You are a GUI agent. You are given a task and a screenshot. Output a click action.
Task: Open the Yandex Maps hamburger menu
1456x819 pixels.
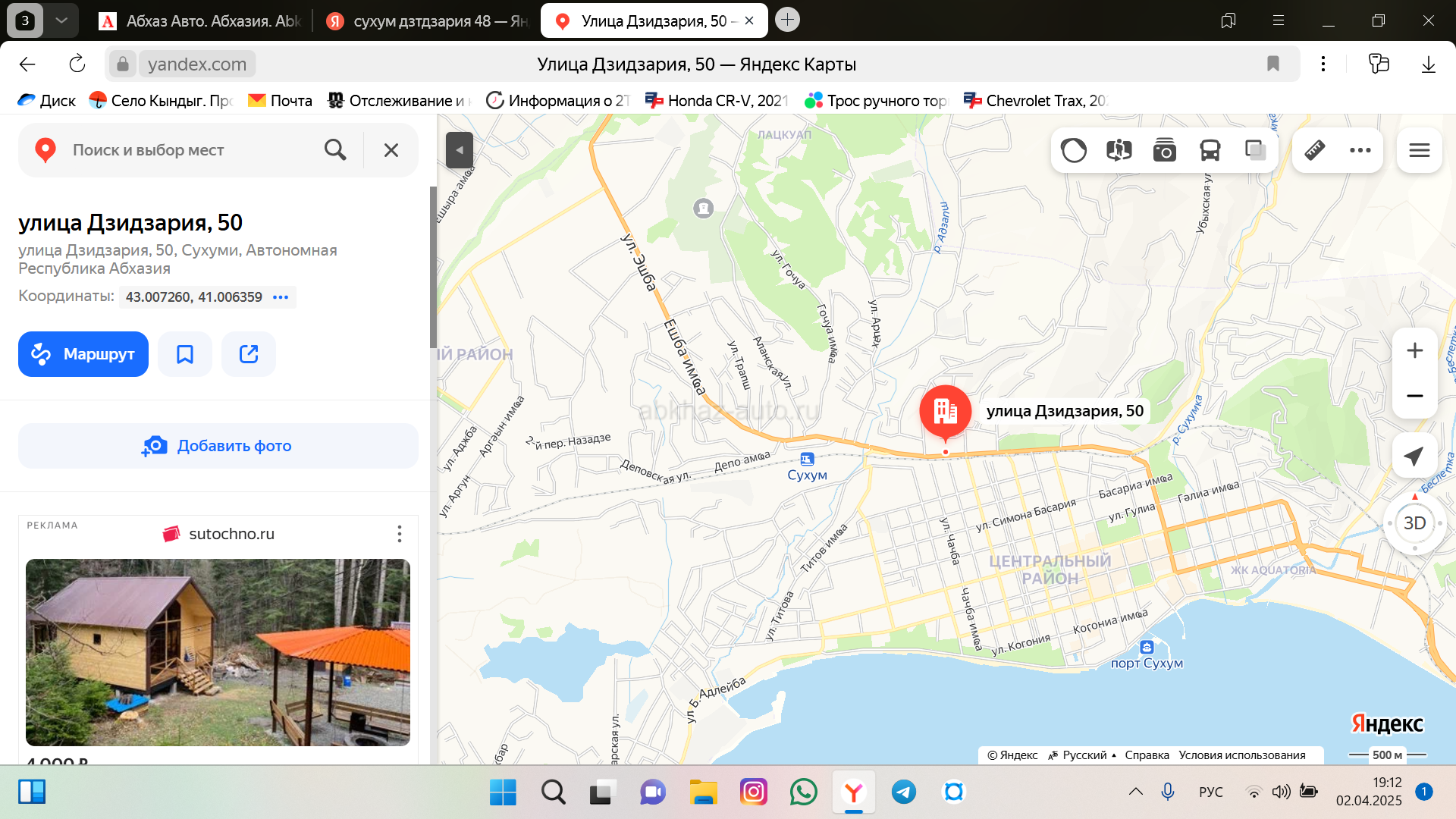pyautogui.click(x=1419, y=150)
